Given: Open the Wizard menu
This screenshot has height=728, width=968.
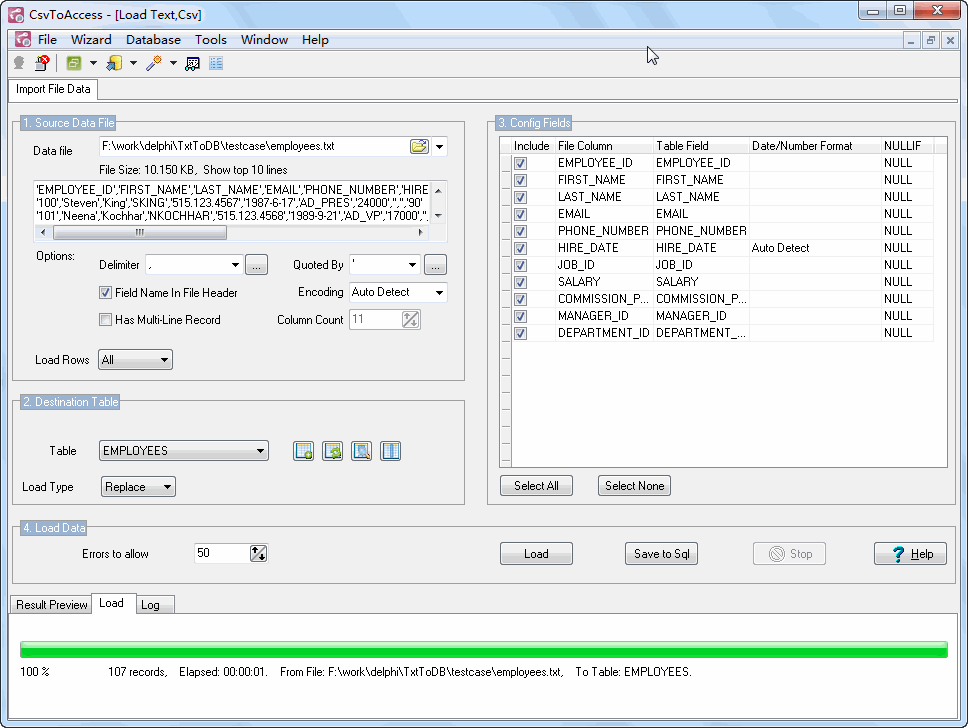Looking at the screenshot, I should point(91,40).
